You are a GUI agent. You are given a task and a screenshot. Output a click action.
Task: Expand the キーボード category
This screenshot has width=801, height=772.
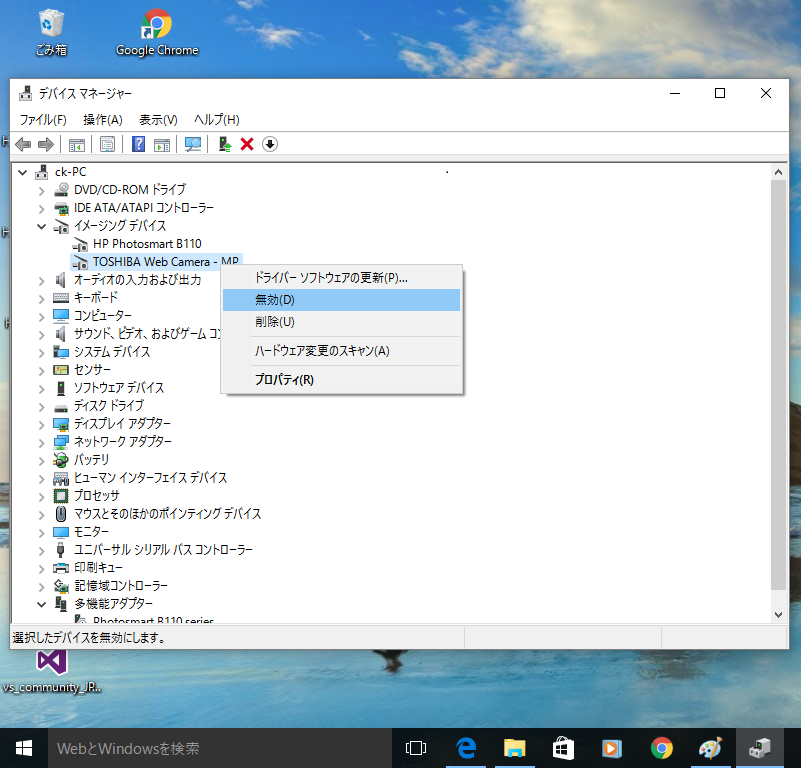[41, 298]
